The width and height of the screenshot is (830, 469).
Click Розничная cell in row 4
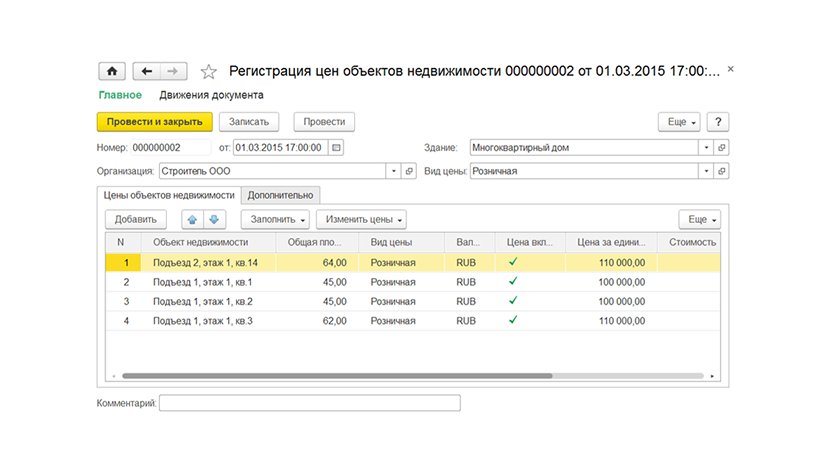tap(401, 321)
